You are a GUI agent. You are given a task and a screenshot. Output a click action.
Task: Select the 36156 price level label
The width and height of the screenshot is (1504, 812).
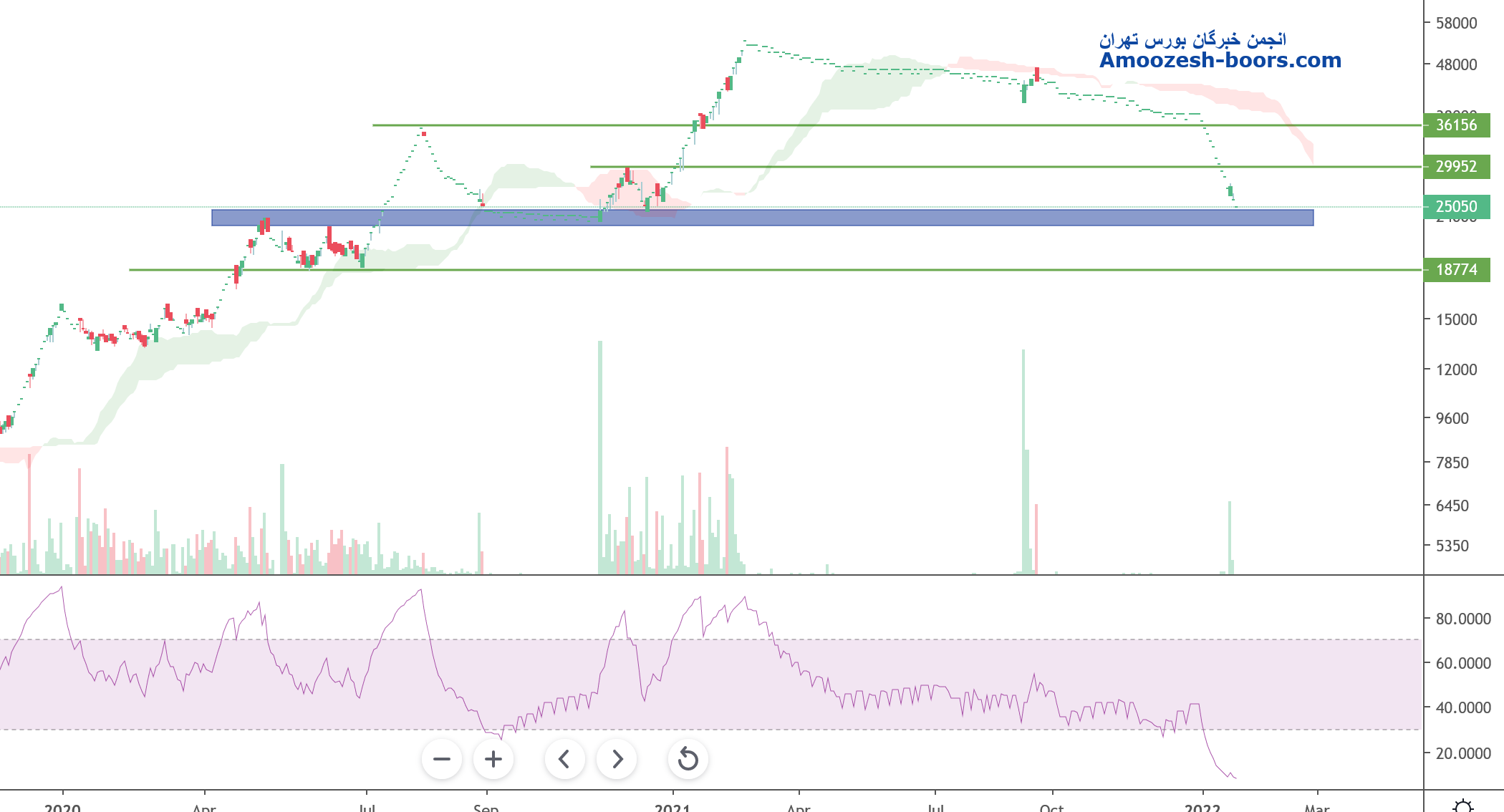1456,125
